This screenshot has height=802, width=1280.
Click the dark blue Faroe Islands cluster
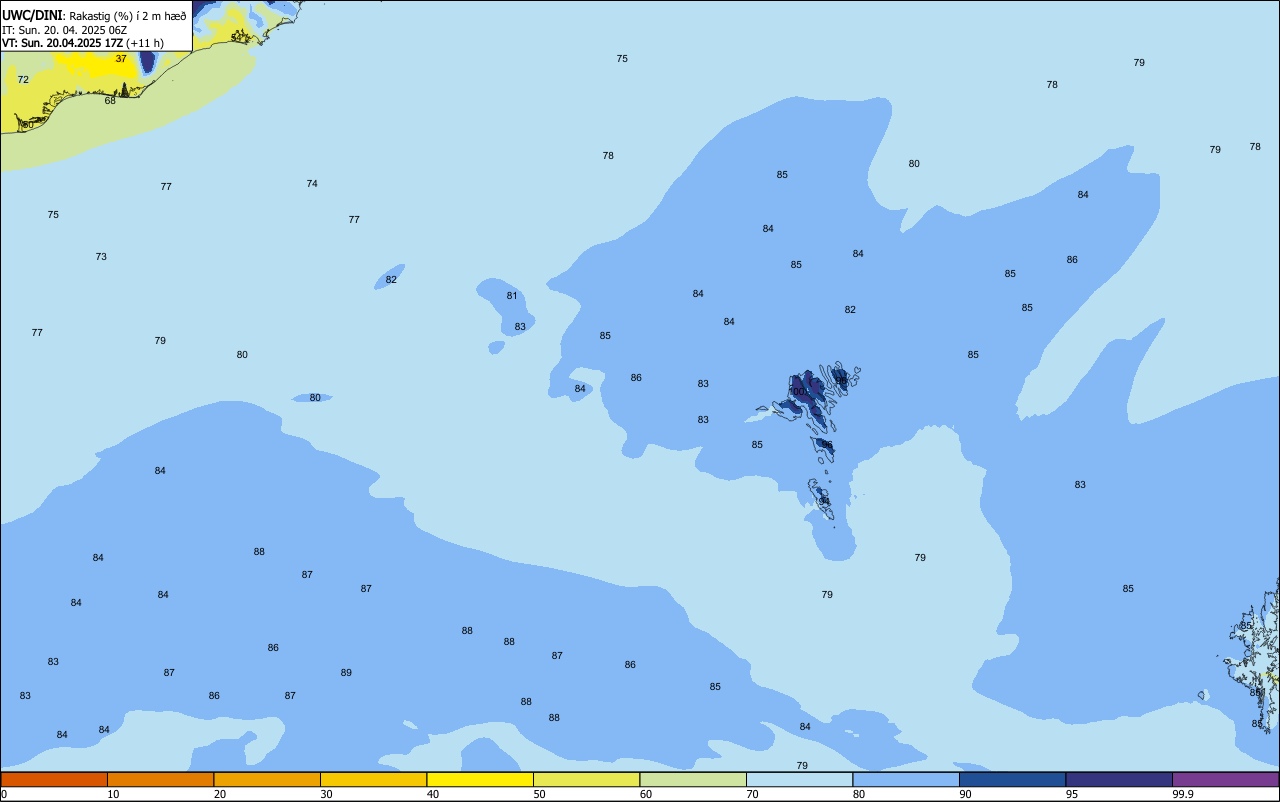(x=810, y=392)
